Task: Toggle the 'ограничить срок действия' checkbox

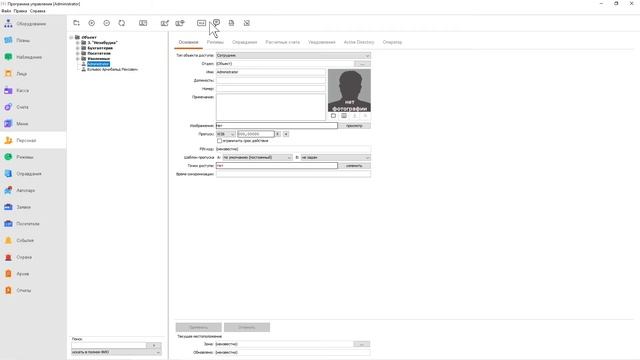Action: 219,141
